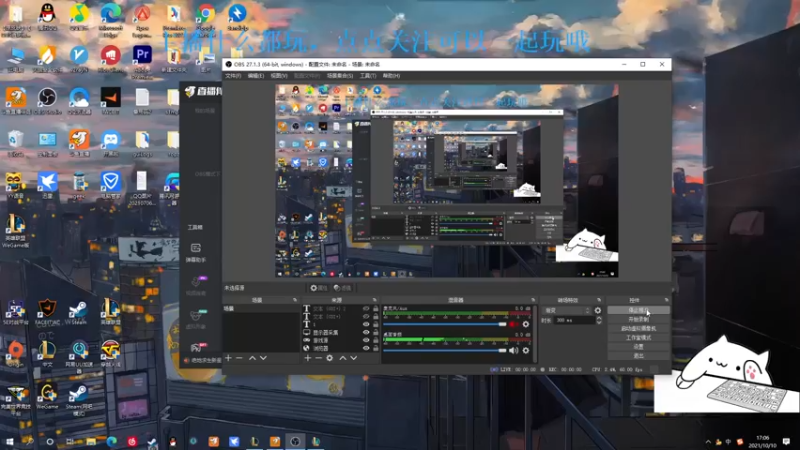Move source up with arrow
This screenshot has width=800, height=450.
(x=342, y=358)
